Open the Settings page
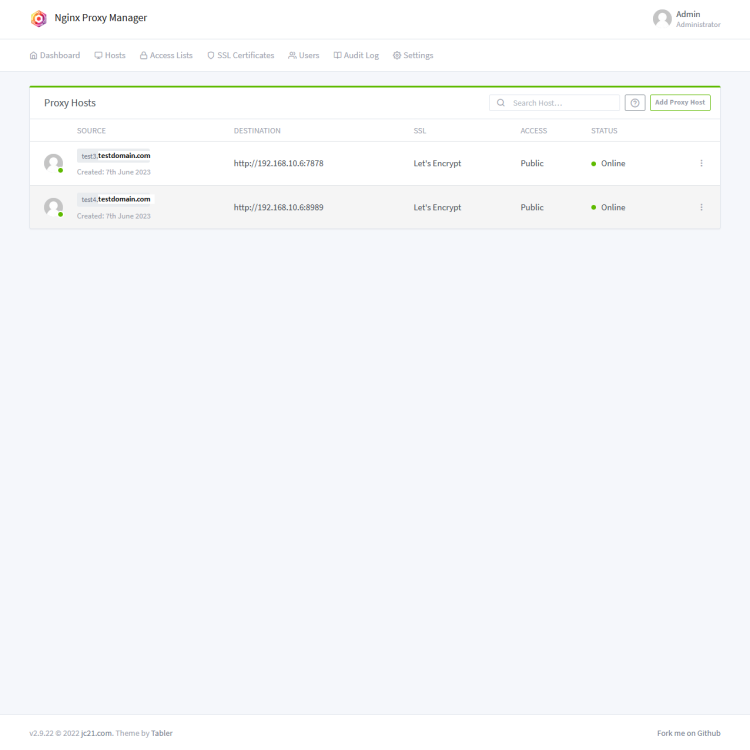Viewport: 750px width, 750px height. [413, 55]
